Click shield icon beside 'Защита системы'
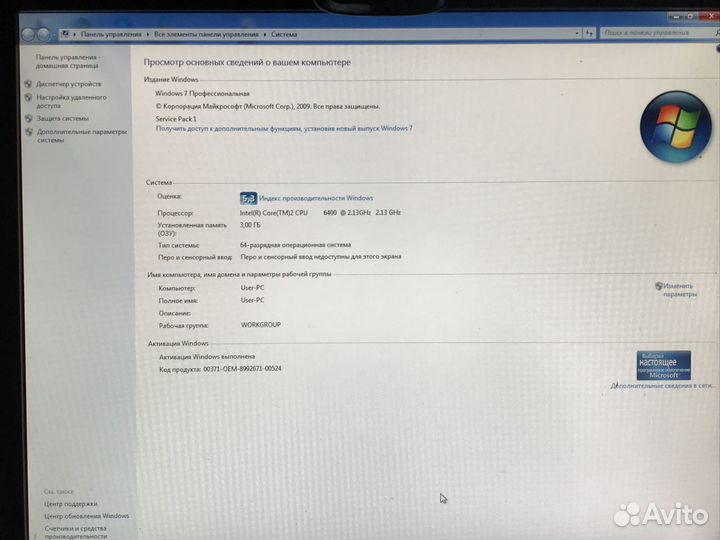The width and height of the screenshot is (720, 540). (28, 118)
